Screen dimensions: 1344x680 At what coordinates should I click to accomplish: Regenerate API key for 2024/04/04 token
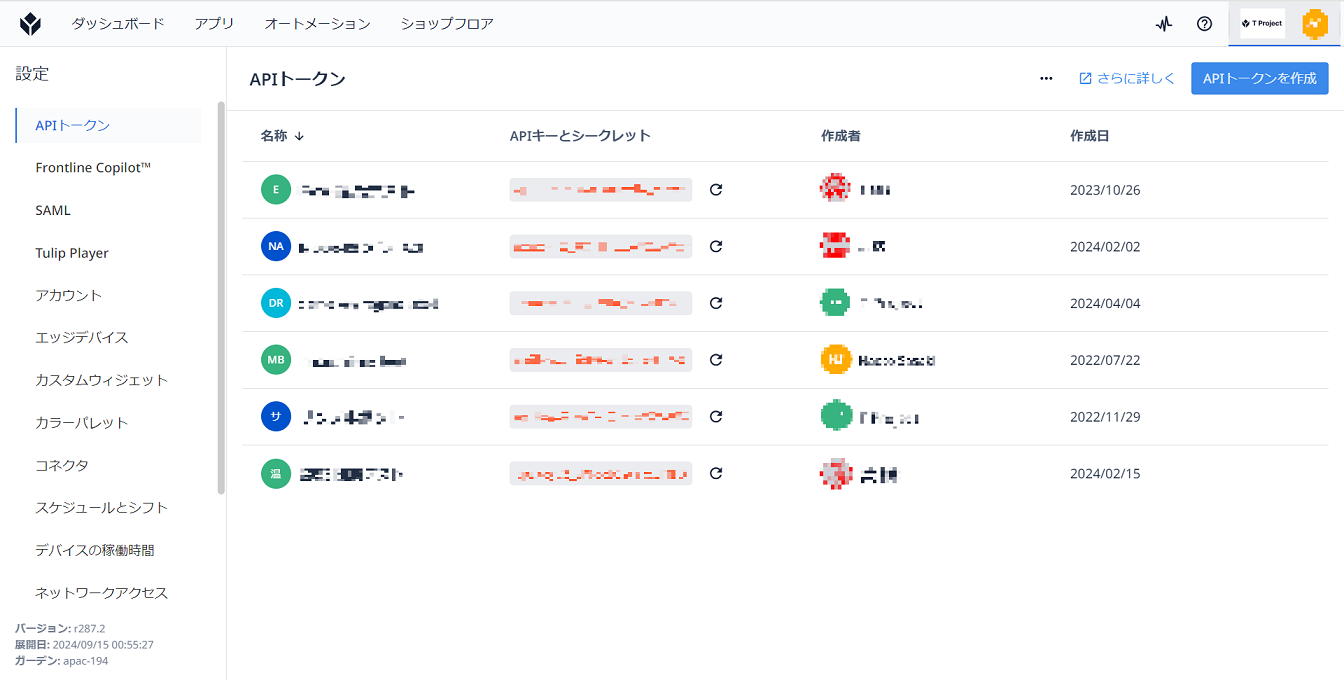click(716, 303)
